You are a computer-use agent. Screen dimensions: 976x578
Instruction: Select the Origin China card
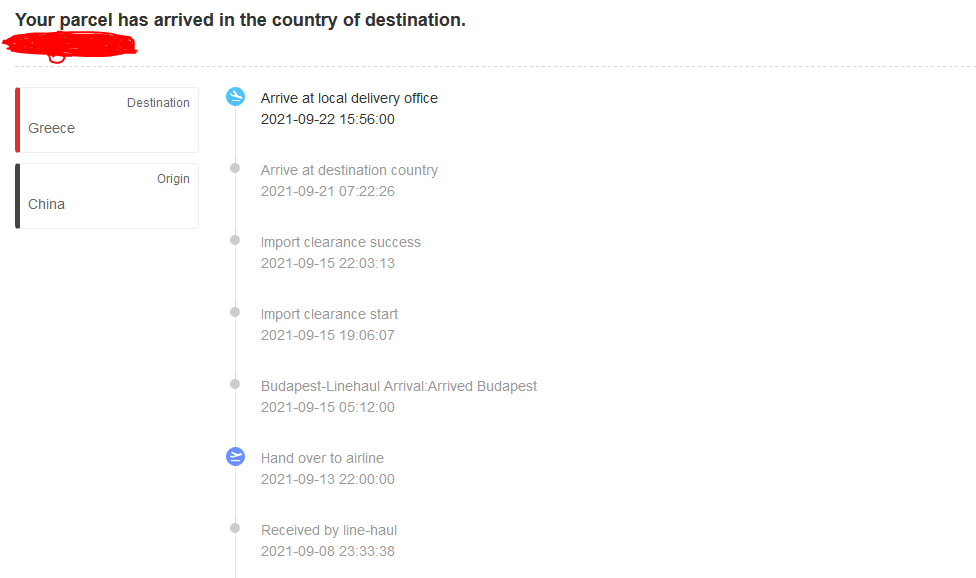[x=107, y=195]
